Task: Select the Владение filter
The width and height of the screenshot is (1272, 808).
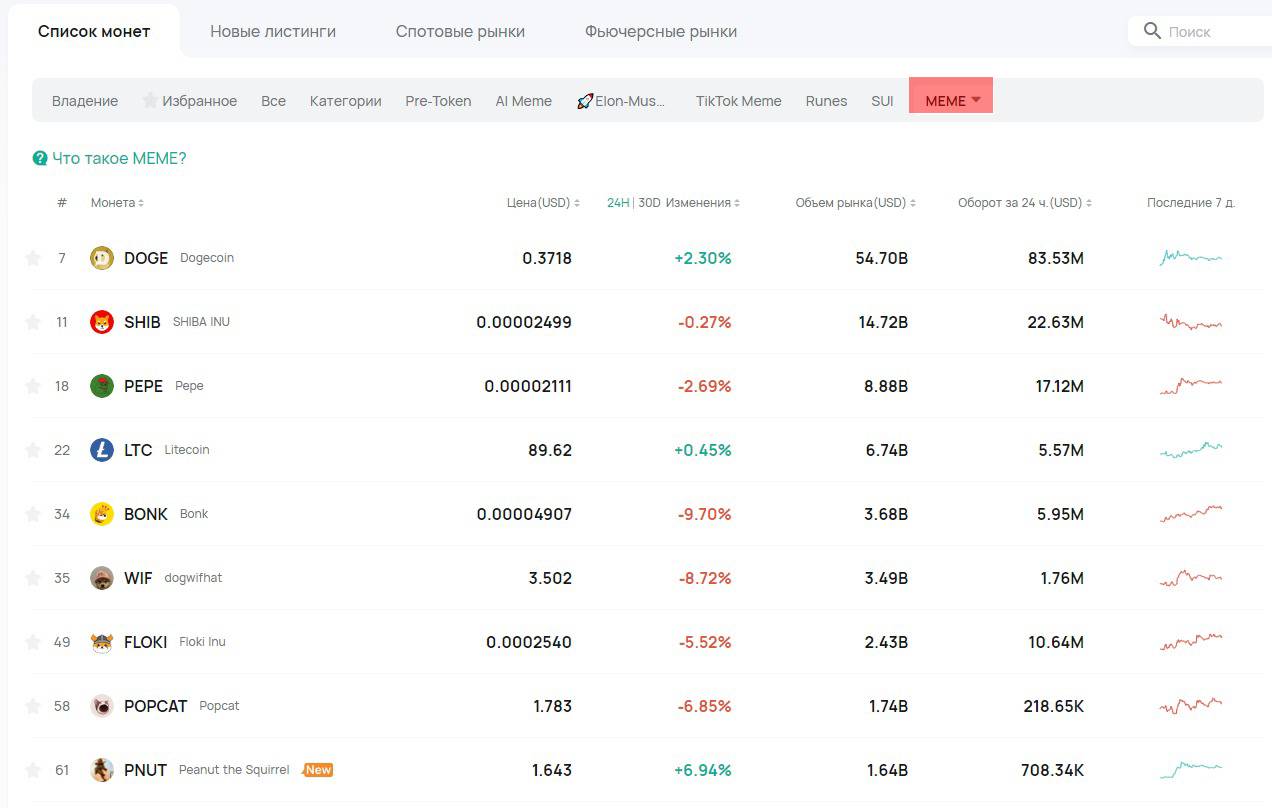Action: (x=85, y=101)
